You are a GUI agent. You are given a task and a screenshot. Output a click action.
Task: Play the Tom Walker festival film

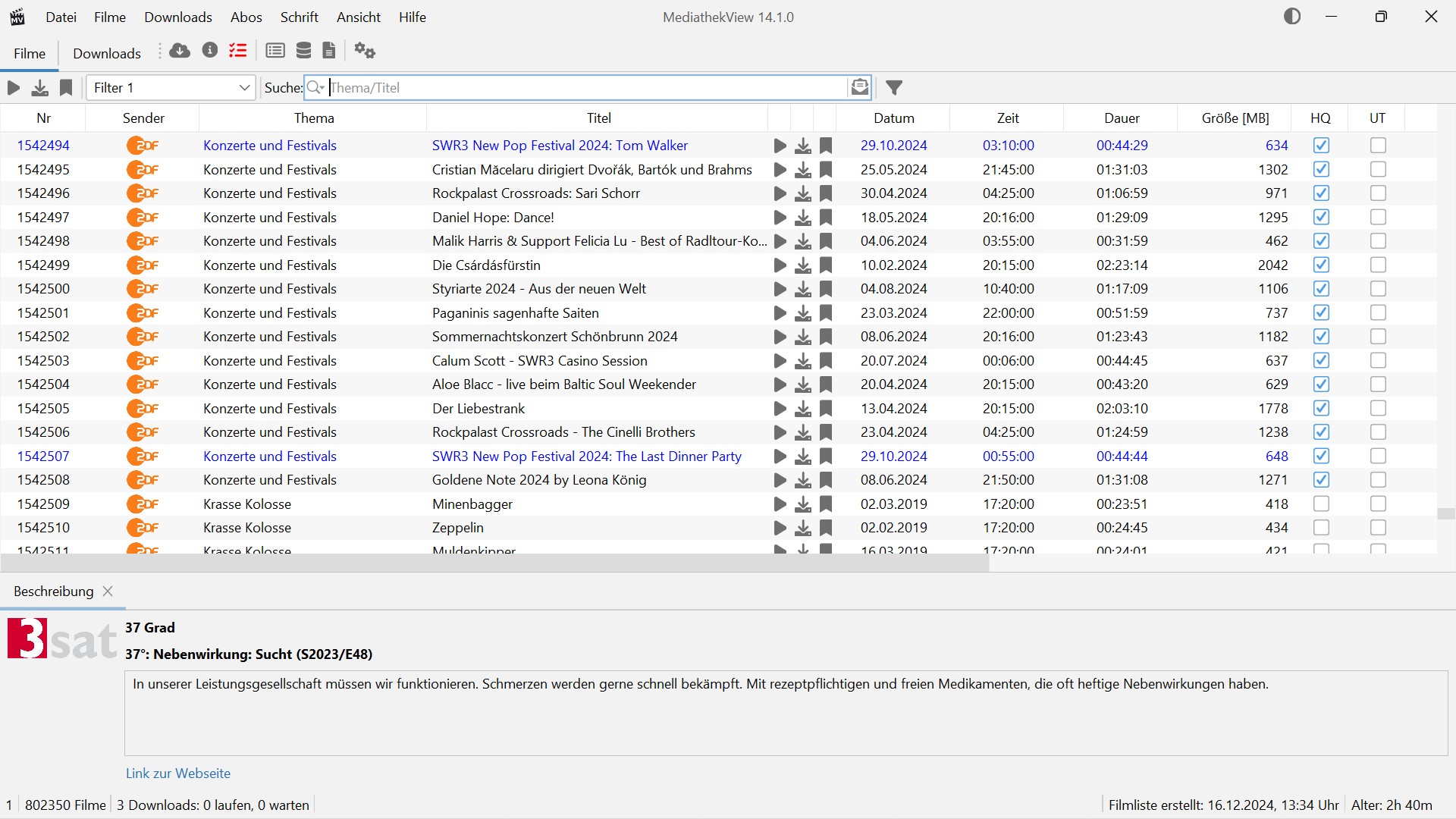(x=780, y=146)
